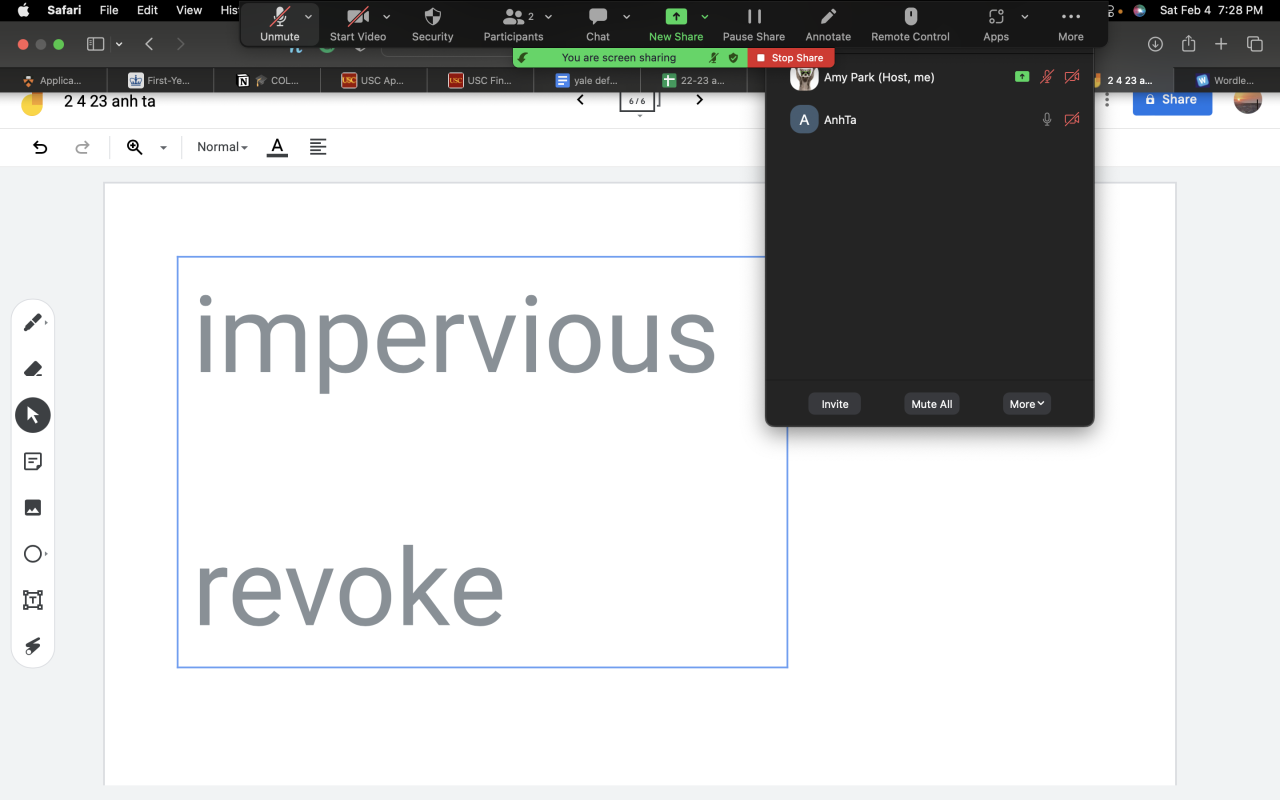Expand the arrow next to Apps

point(1025,17)
